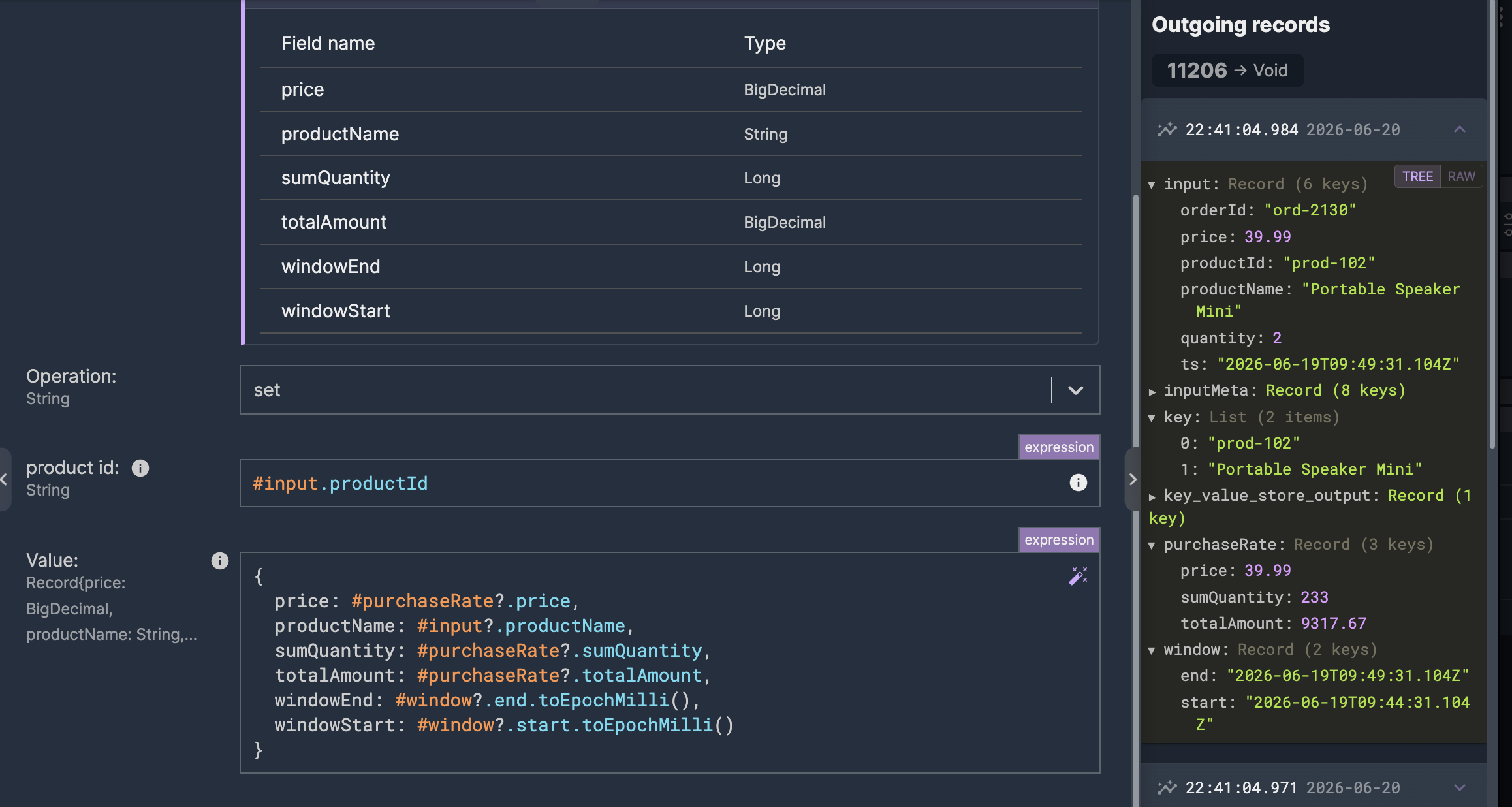Toggle expression mode for Value field

click(x=1059, y=540)
